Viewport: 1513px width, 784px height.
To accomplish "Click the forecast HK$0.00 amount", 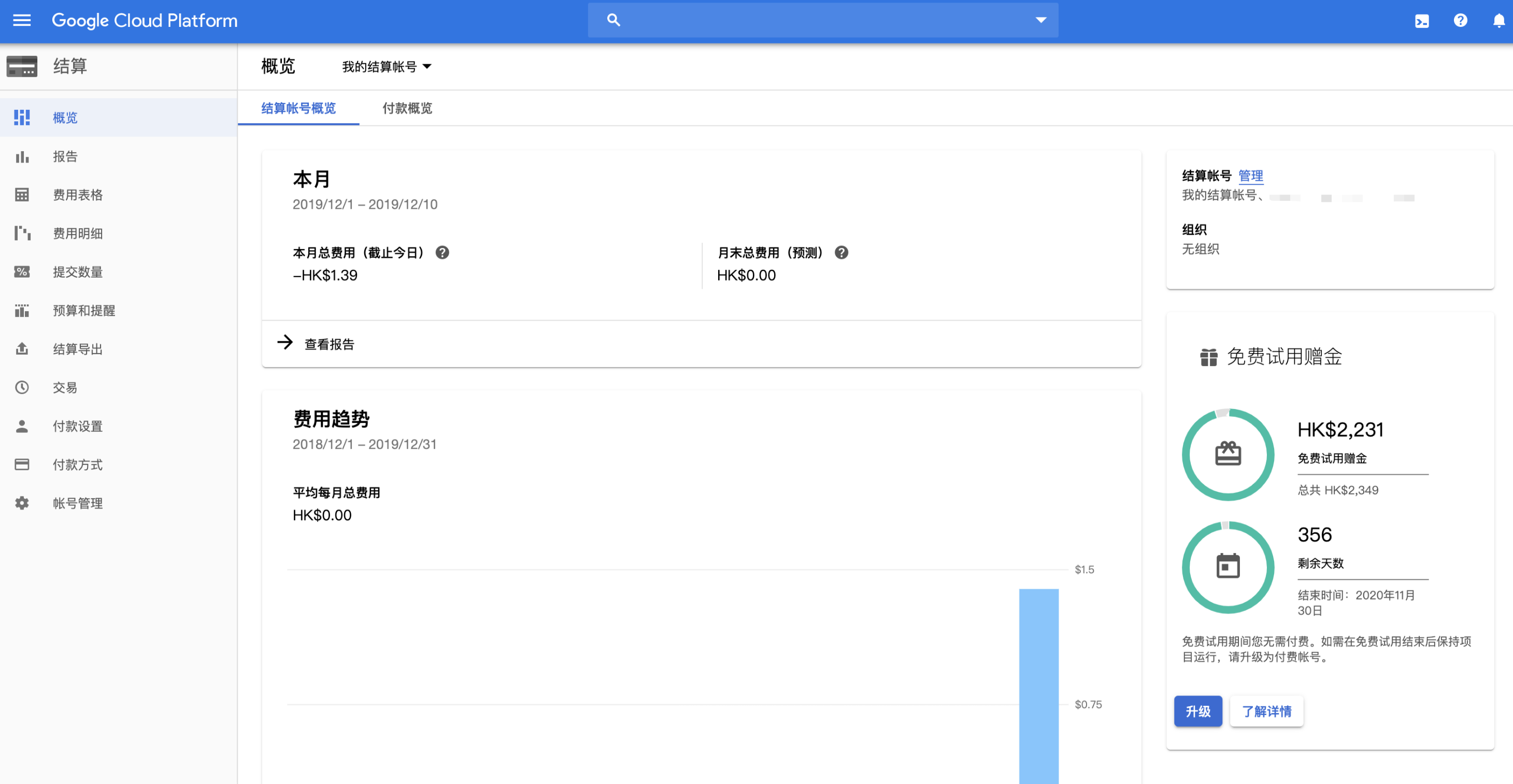I will 746,275.
